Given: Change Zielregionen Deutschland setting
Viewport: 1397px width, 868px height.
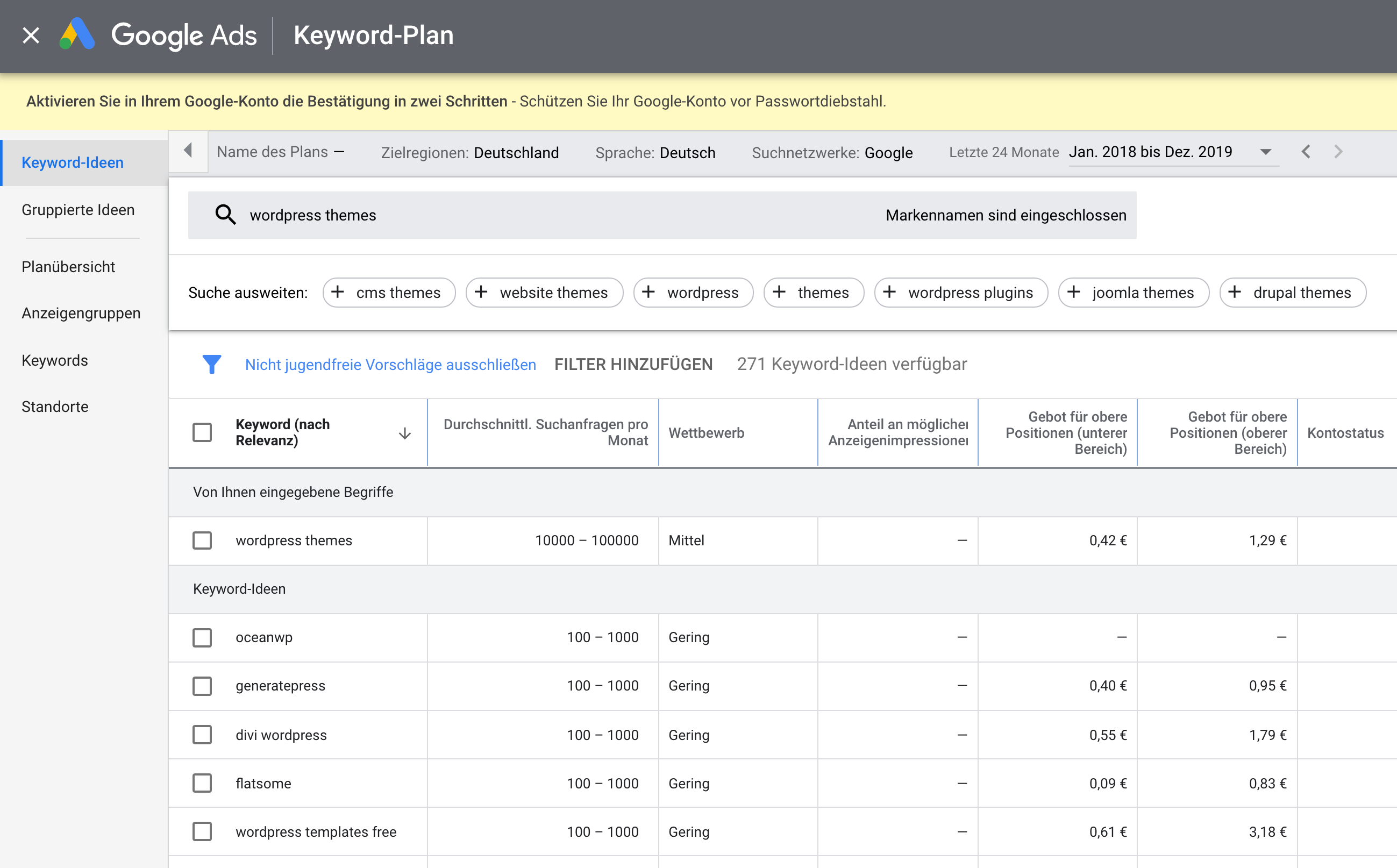Looking at the screenshot, I should (469, 153).
